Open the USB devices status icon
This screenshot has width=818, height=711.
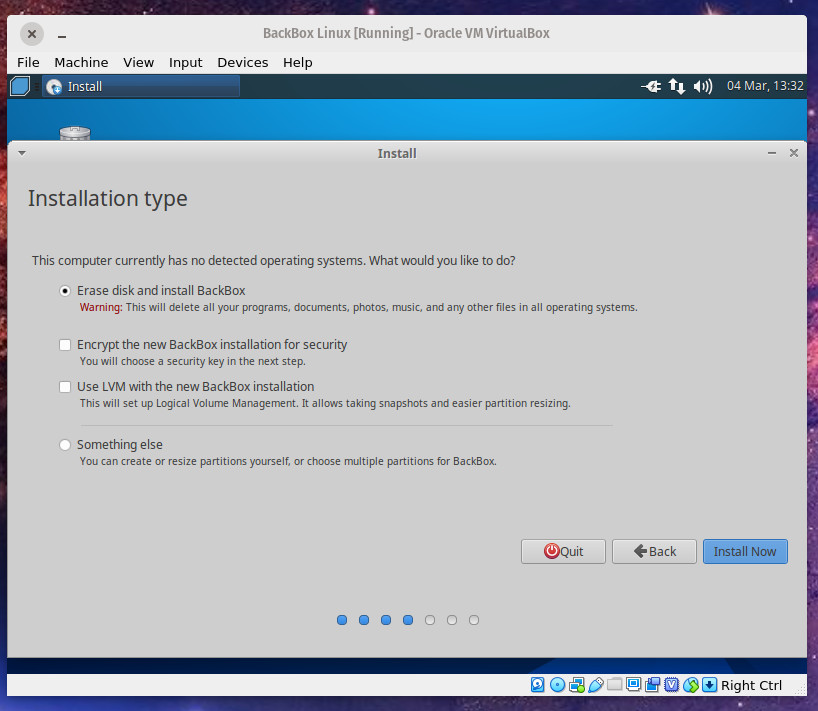coord(596,685)
